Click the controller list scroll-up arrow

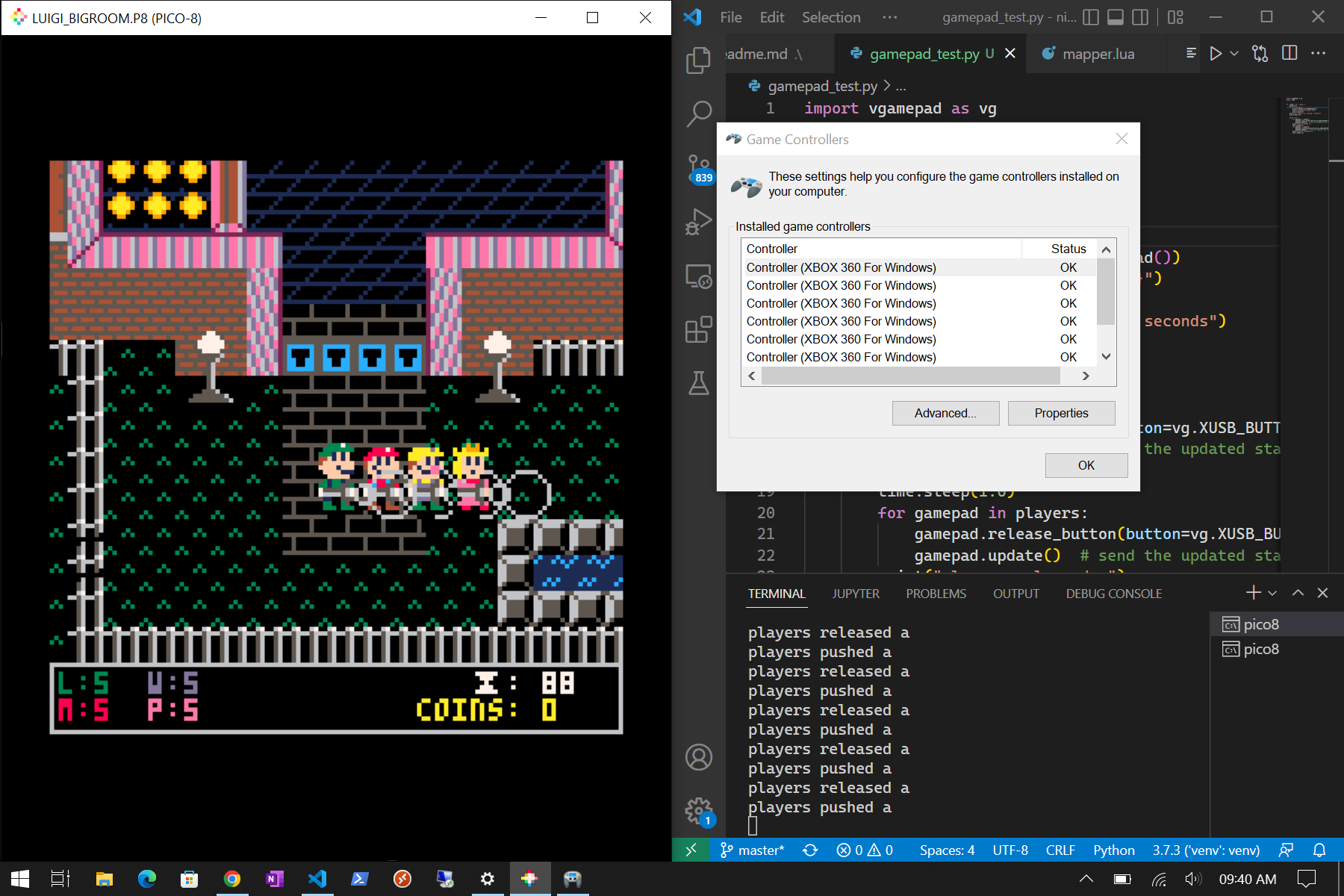[x=1107, y=249]
